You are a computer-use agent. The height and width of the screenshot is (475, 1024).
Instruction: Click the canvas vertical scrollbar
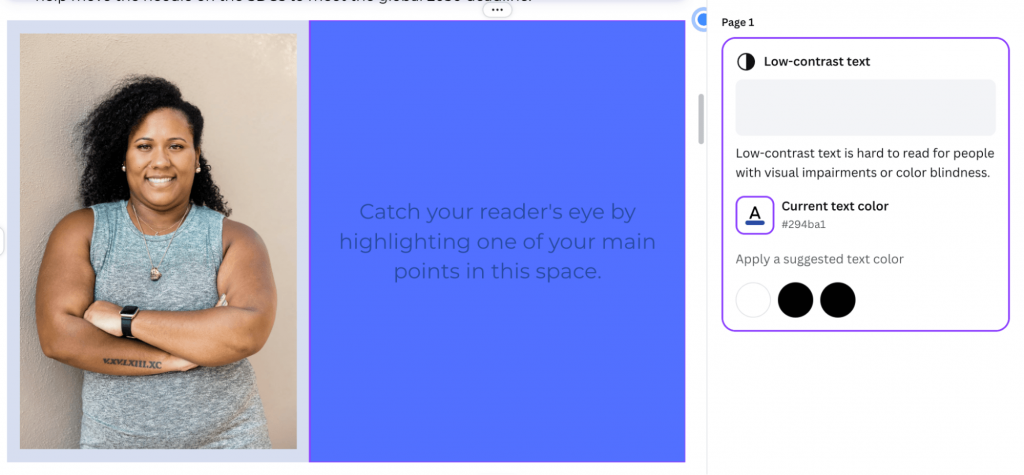pyautogui.click(x=701, y=119)
